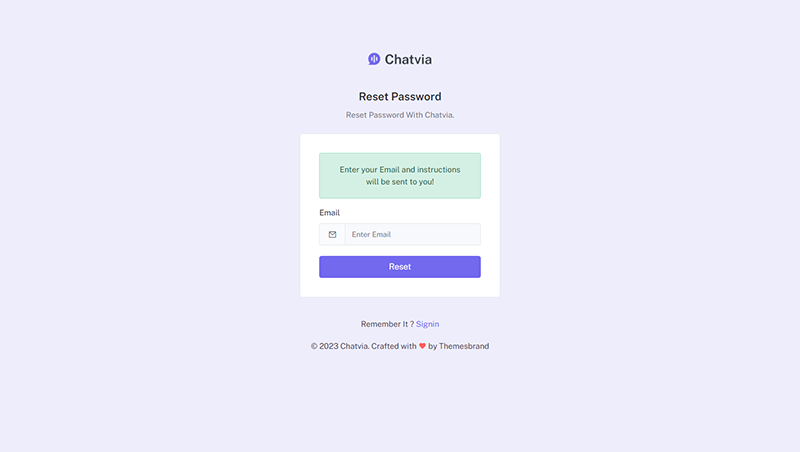
Task: Click the red heart icon in the footer
Action: (x=422, y=346)
